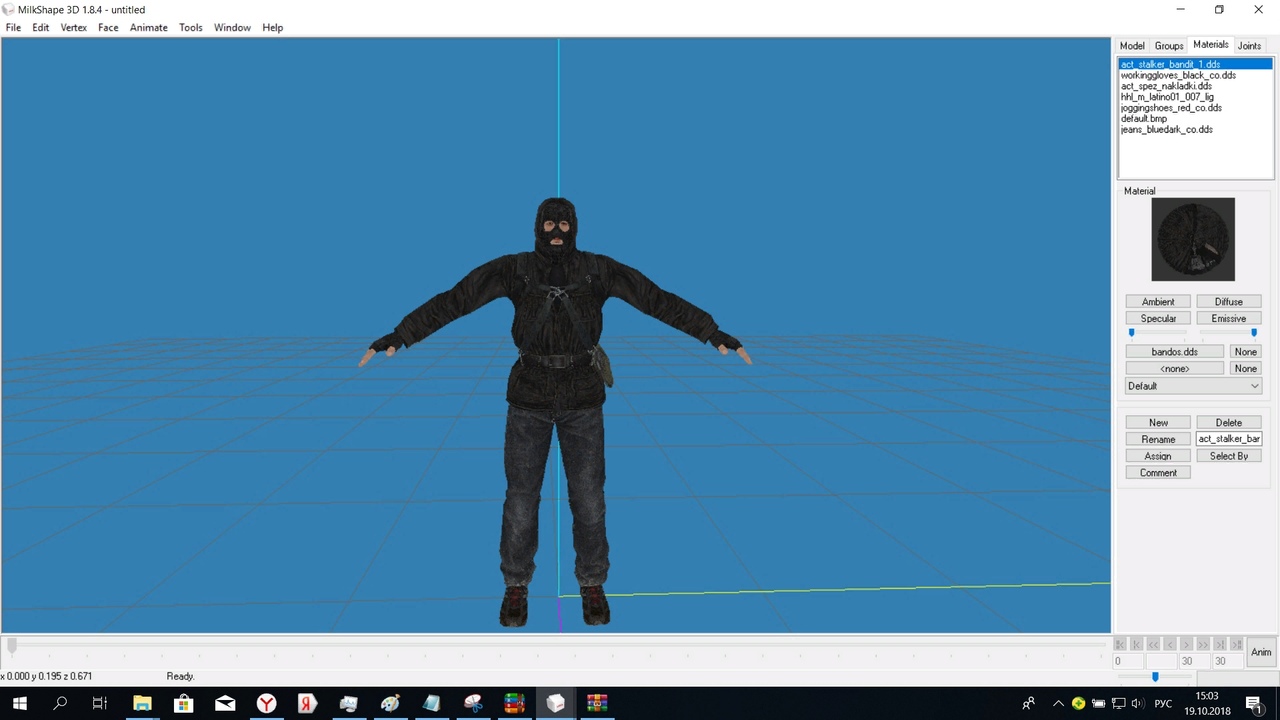Switch to the Groups tab
1280x720 pixels.
1168,46
